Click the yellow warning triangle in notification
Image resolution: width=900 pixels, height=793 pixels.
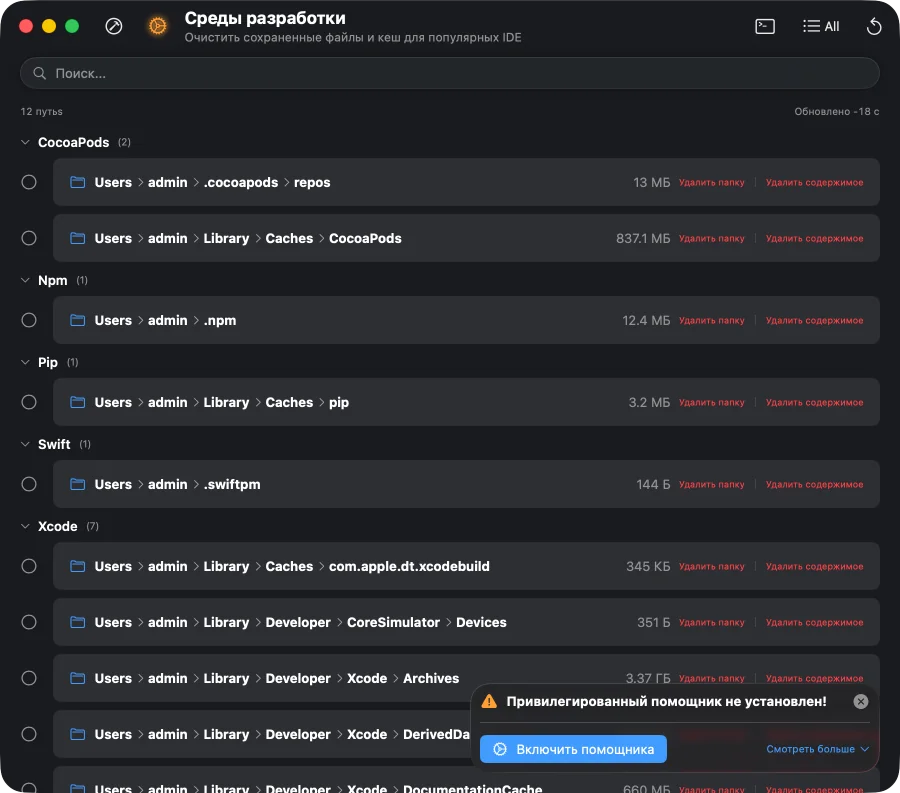[489, 701]
